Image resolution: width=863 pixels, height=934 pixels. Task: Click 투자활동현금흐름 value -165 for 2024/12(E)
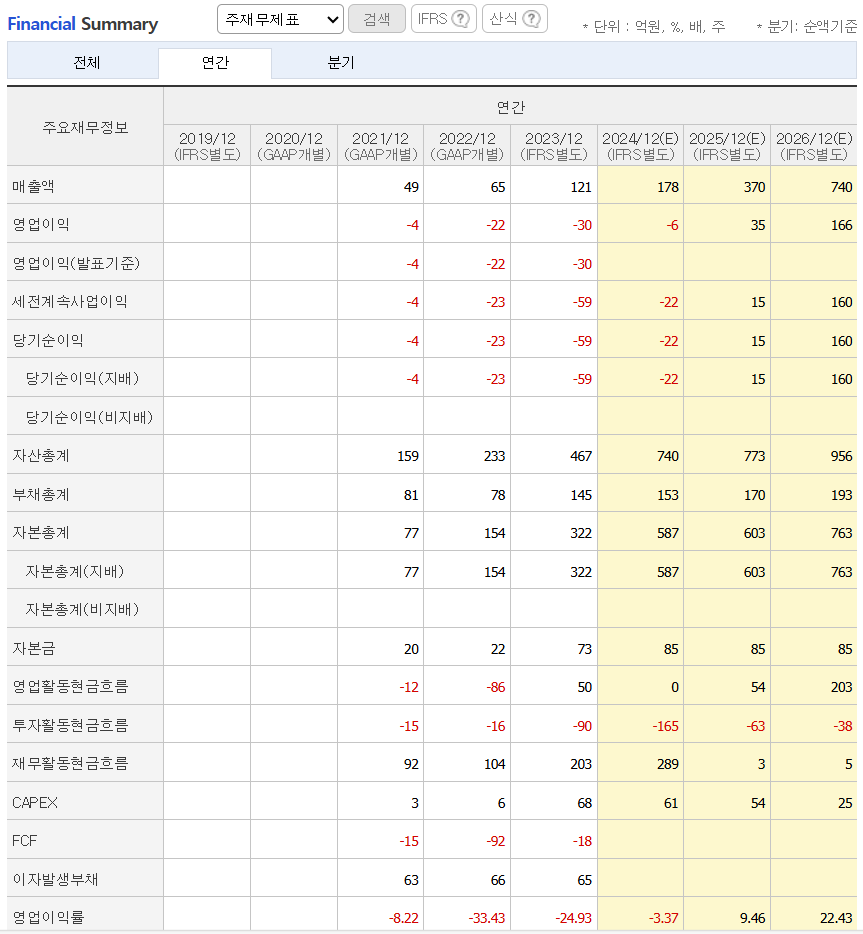(x=665, y=726)
